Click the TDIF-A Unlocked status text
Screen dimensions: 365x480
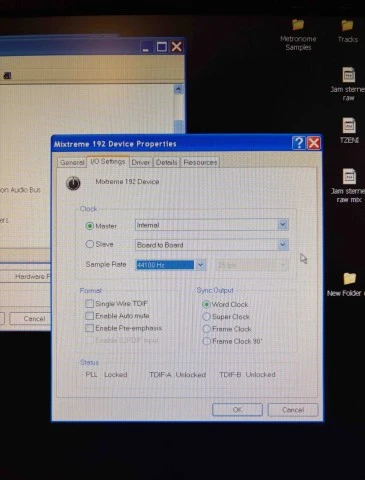coord(177,375)
